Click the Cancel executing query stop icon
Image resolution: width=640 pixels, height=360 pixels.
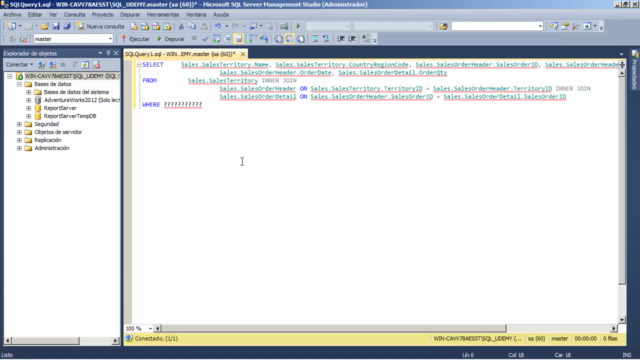194,39
